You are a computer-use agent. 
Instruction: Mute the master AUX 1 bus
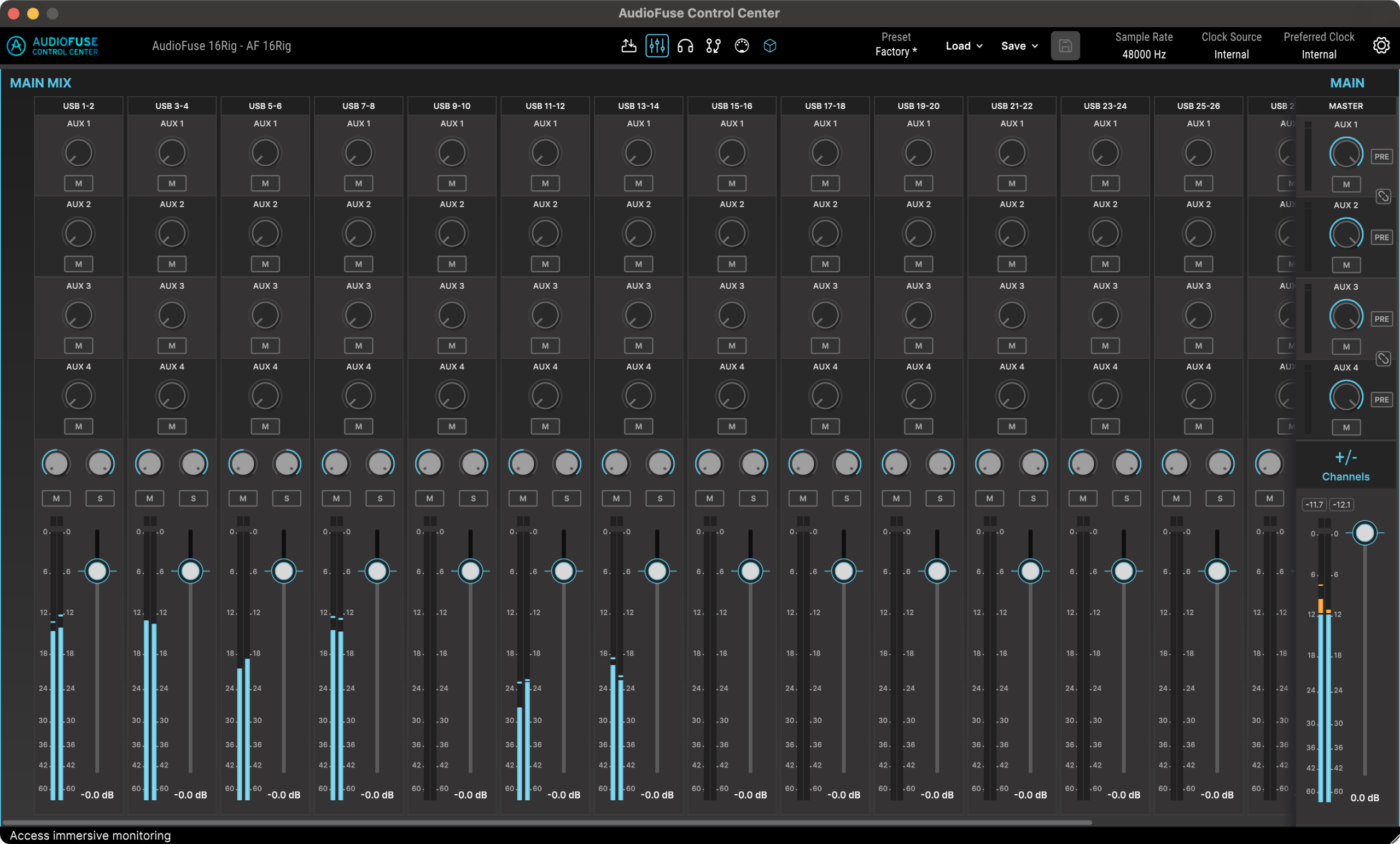[x=1346, y=185]
